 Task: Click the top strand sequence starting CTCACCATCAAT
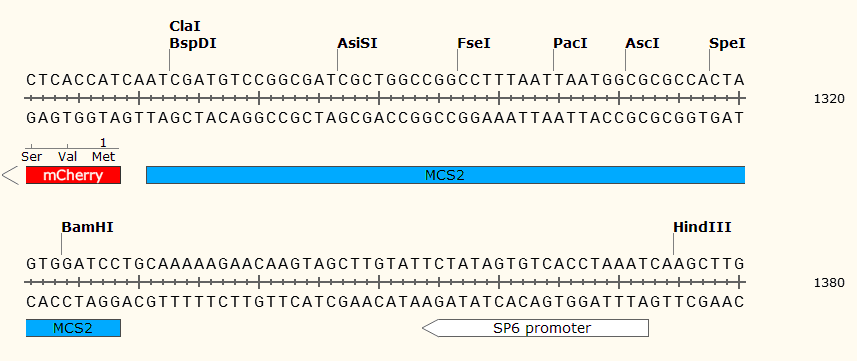385,80
